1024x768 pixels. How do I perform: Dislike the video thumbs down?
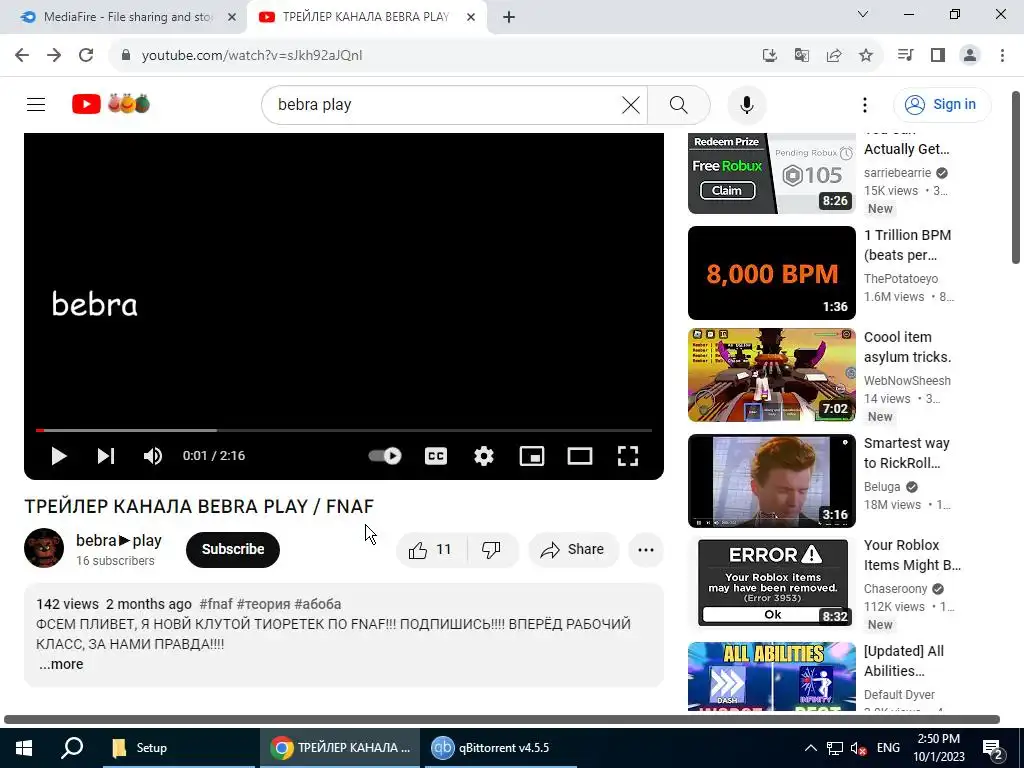point(492,550)
